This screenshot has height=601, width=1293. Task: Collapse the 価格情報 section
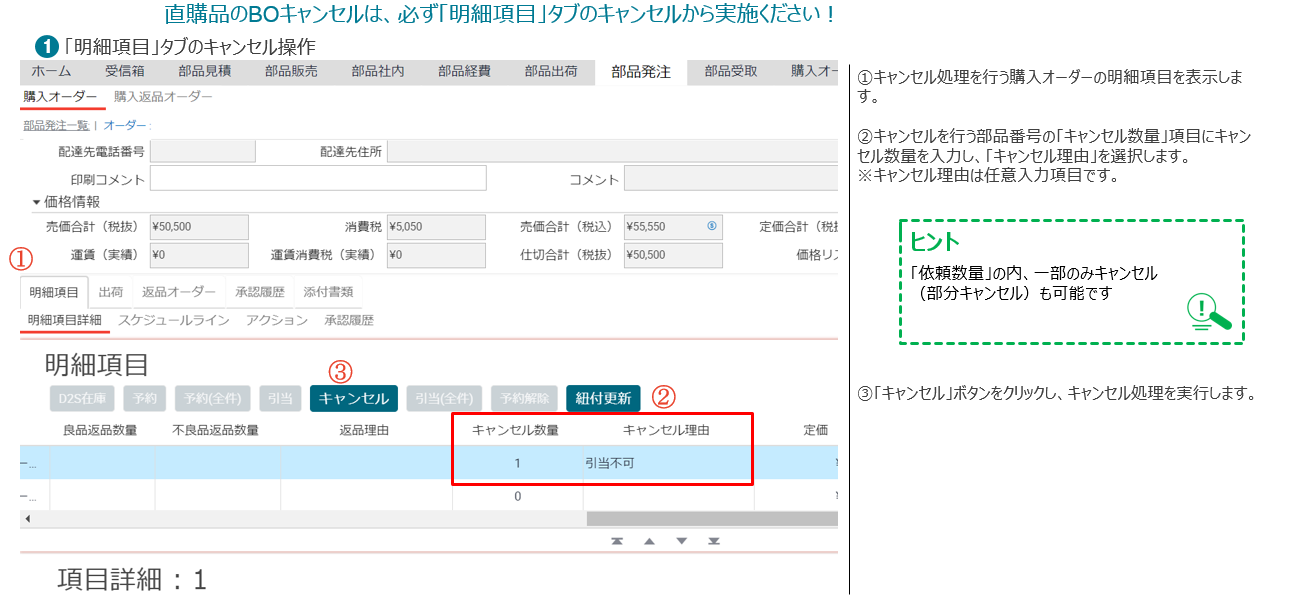(37, 202)
